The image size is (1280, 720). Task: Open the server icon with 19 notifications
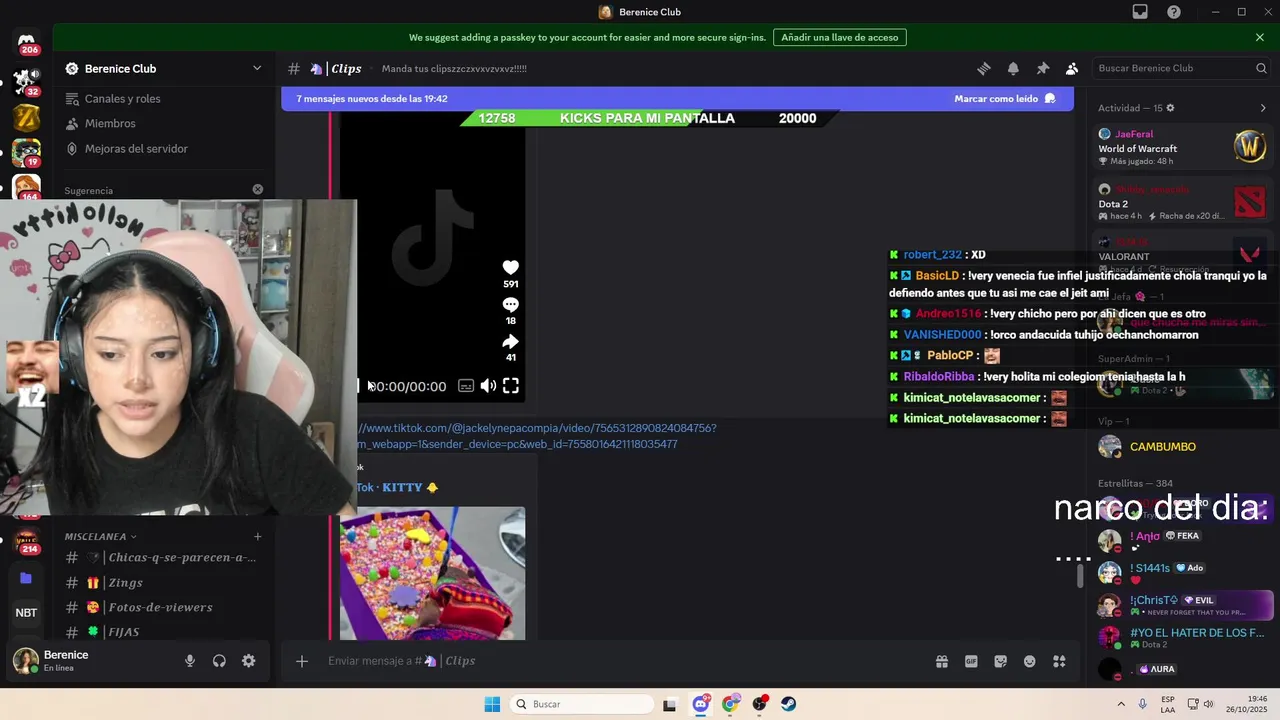(x=26, y=153)
